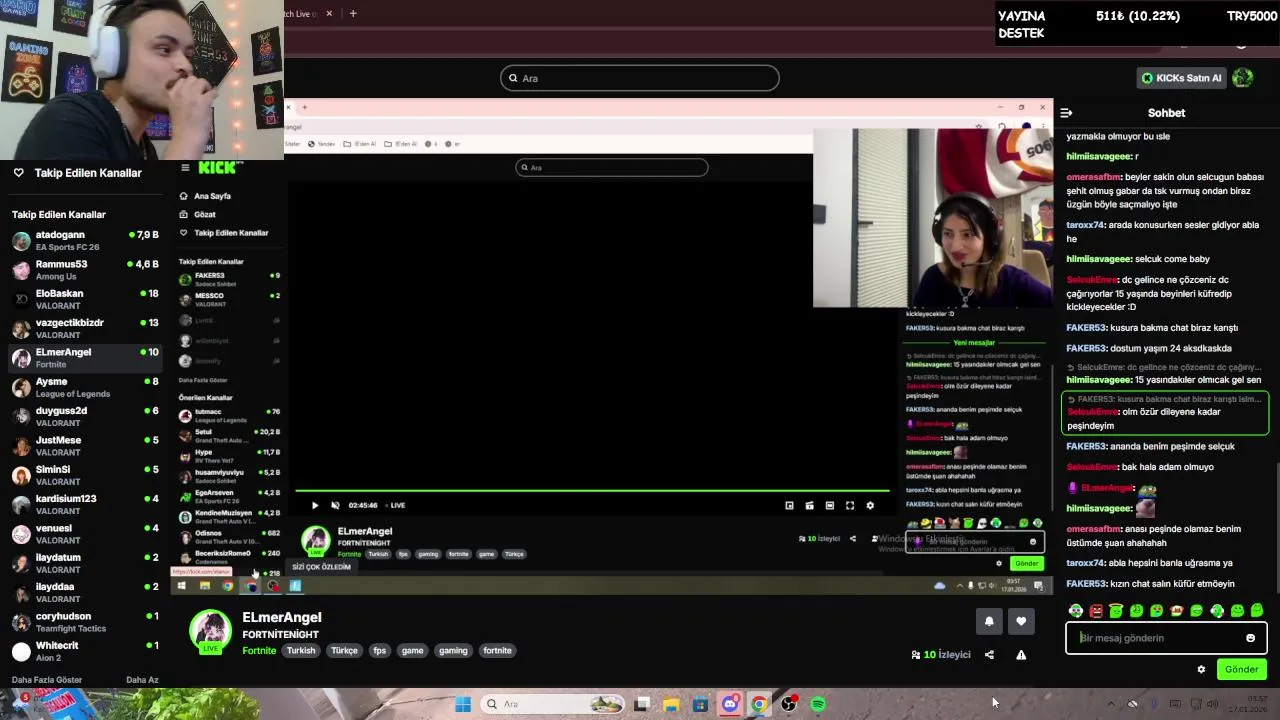Collapse chat with the Sohbet arrow icon
The height and width of the screenshot is (720, 1280).
point(1066,113)
